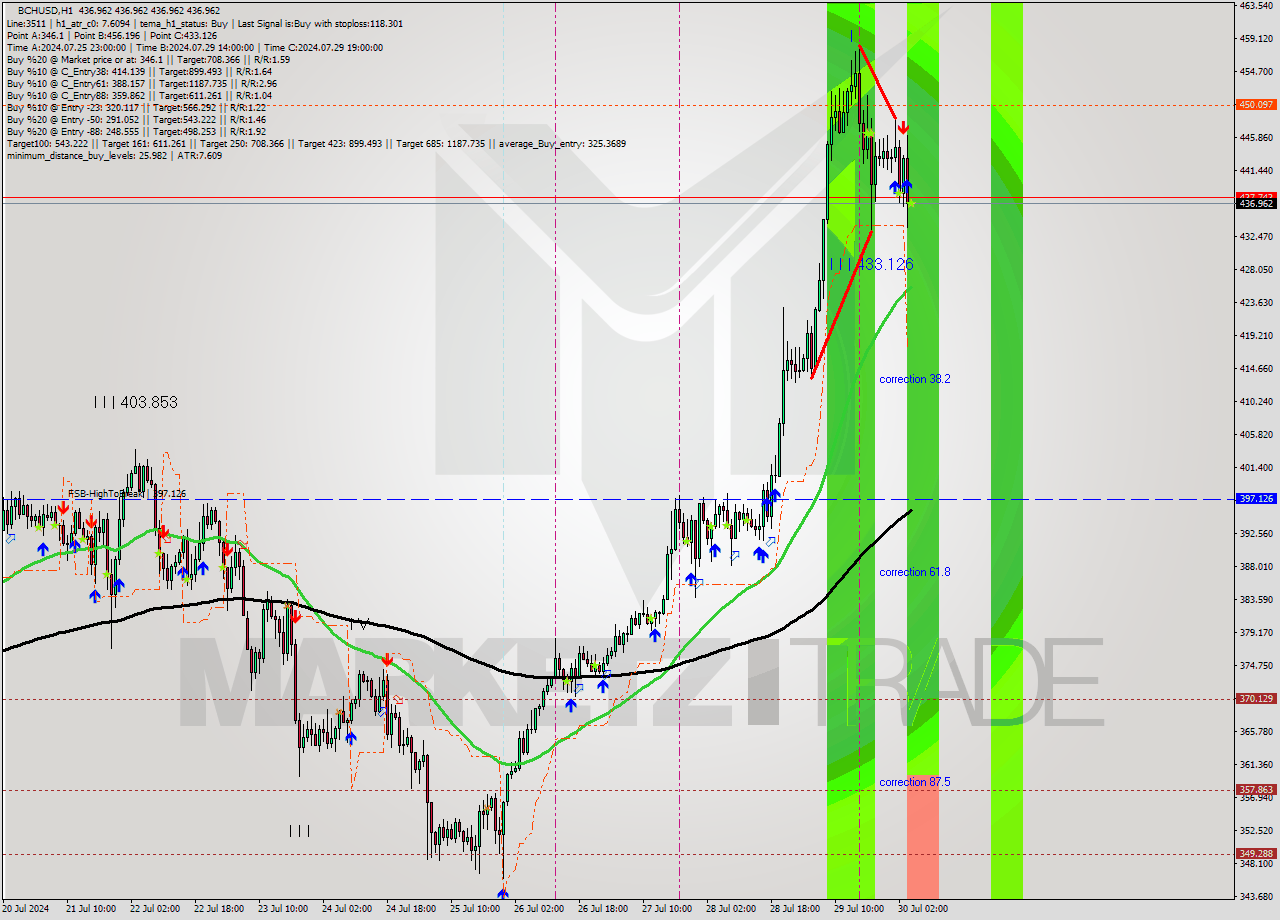Click the red 349.288 price tag
1280x920 pixels.
click(x=1256, y=853)
